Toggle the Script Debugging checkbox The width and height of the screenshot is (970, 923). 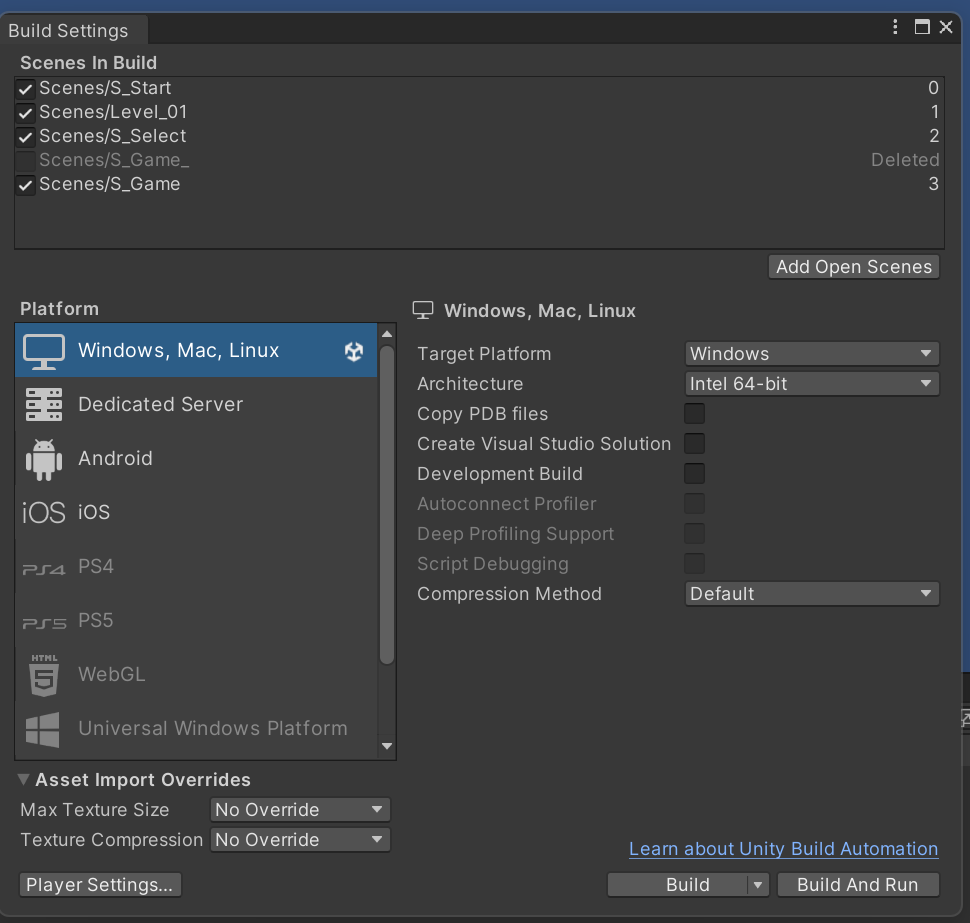pos(694,564)
